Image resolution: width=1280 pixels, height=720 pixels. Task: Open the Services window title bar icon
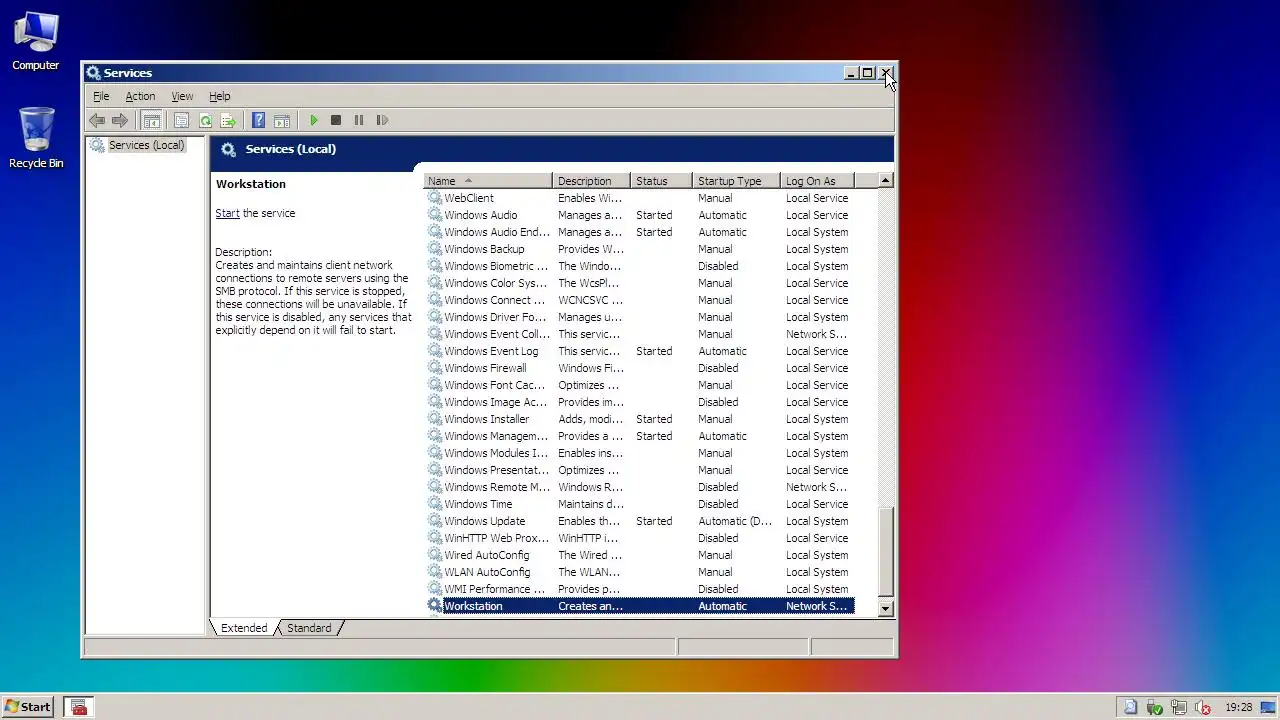[93, 73]
